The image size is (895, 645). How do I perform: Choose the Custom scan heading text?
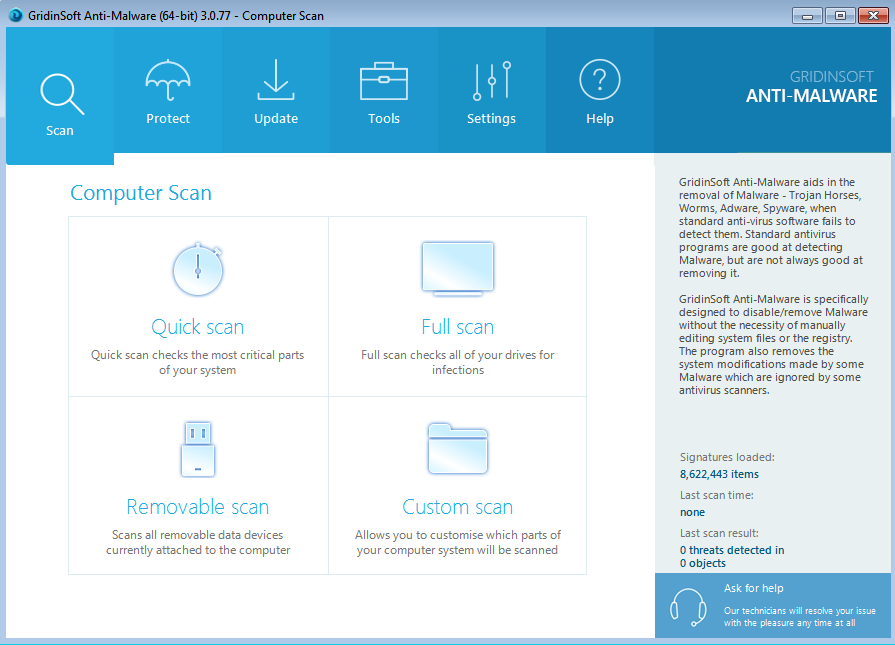pos(457,507)
